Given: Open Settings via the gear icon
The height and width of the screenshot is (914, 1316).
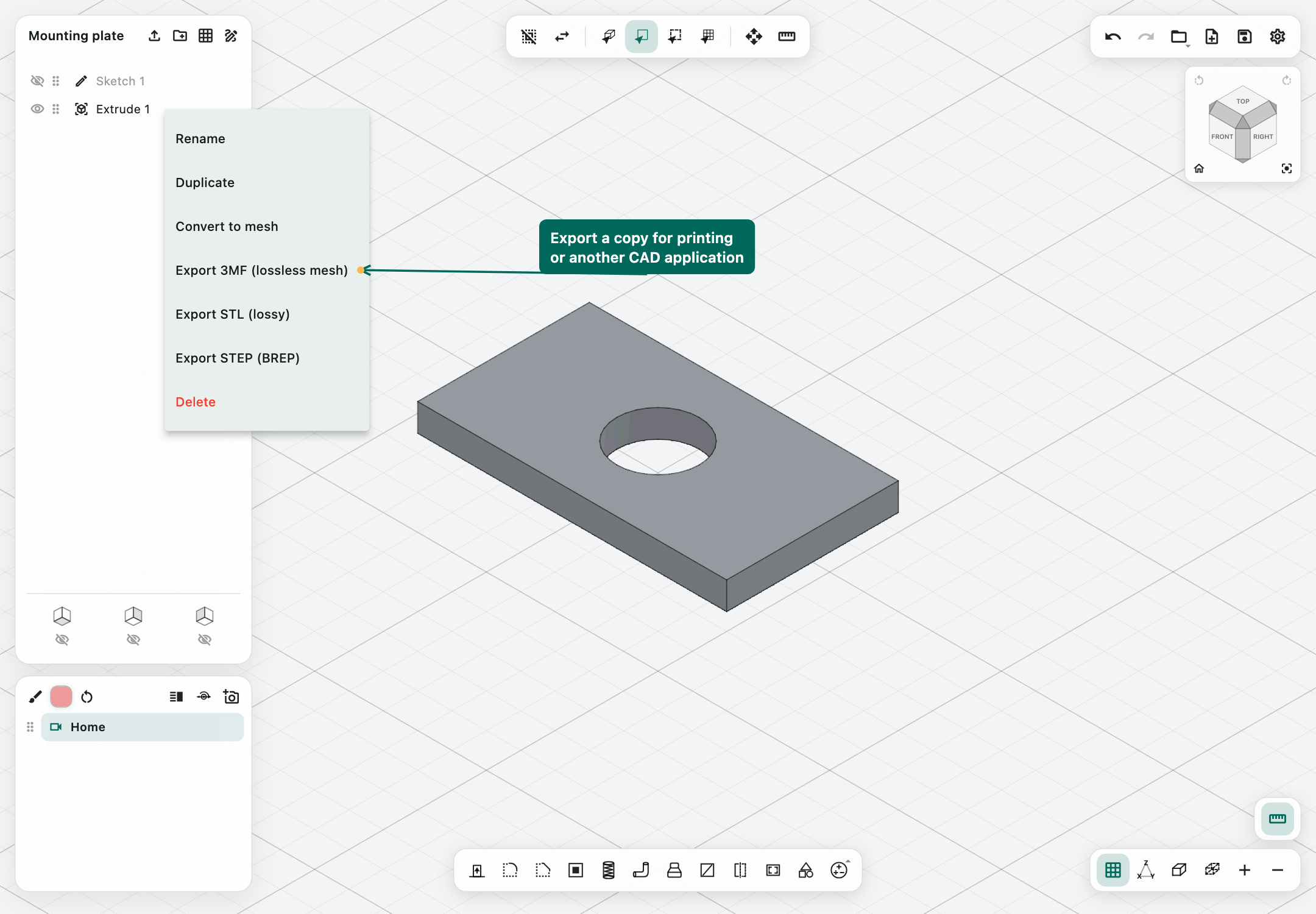Looking at the screenshot, I should pos(1278,37).
